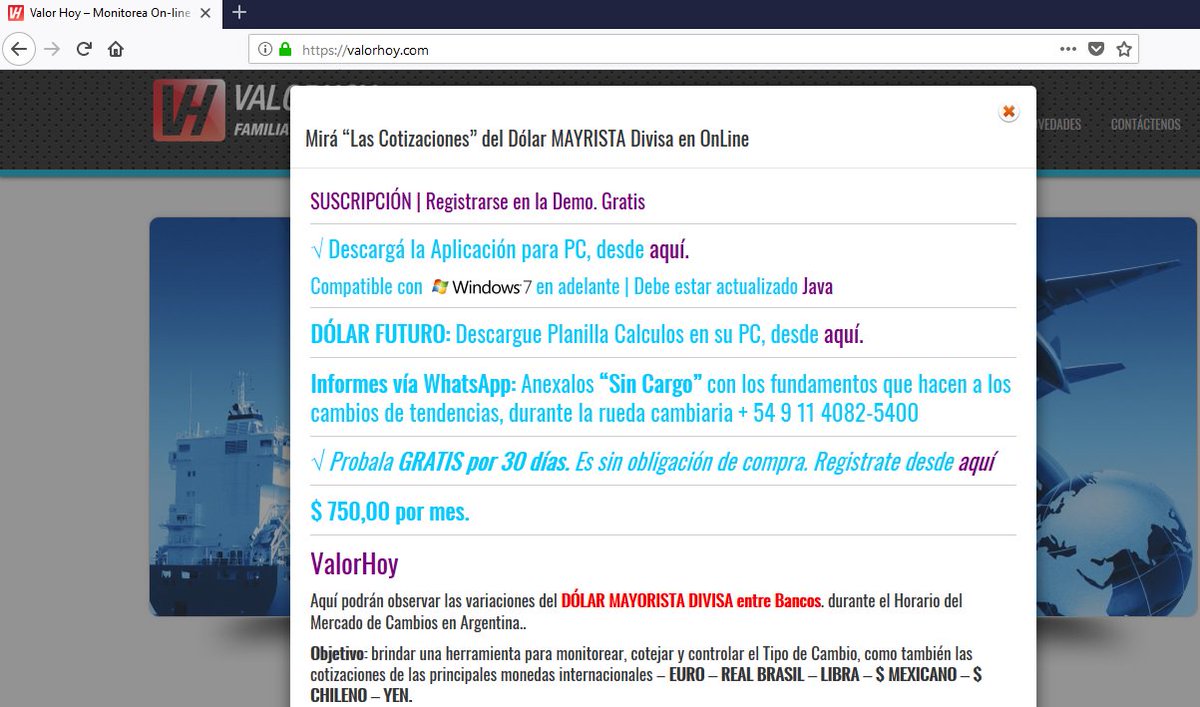Image resolution: width=1200 pixels, height=707 pixels.
Task: Click the WhatsApp number + 54 9 11 4082-5400
Action: click(828, 413)
